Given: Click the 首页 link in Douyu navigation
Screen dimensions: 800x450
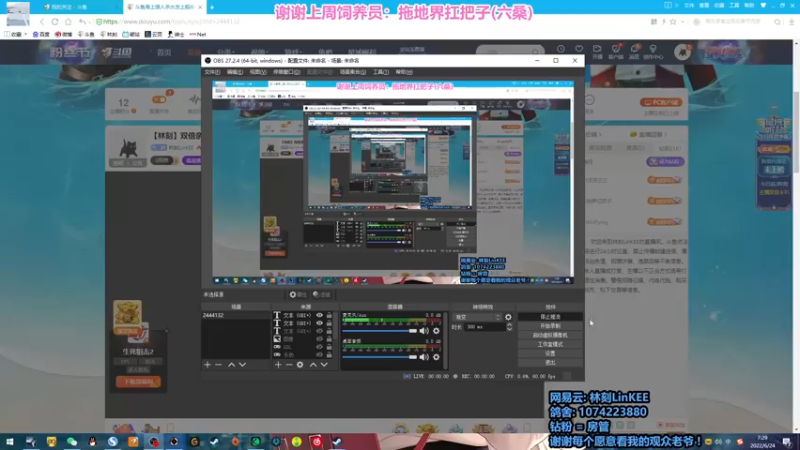Looking at the screenshot, I should (x=164, y=53).
